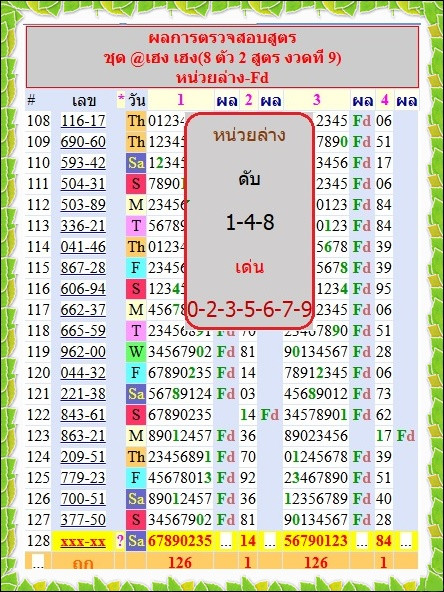Click the blue Sa day badge in row 110
The height and width of the screenshot is (592, 444).
coord(136,163)
